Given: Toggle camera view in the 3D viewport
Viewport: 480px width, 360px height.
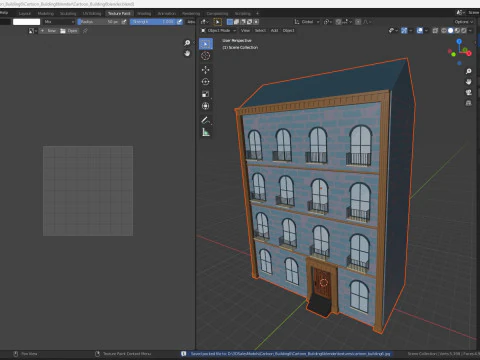Looking at the screenshot, I should click(469, 92).
